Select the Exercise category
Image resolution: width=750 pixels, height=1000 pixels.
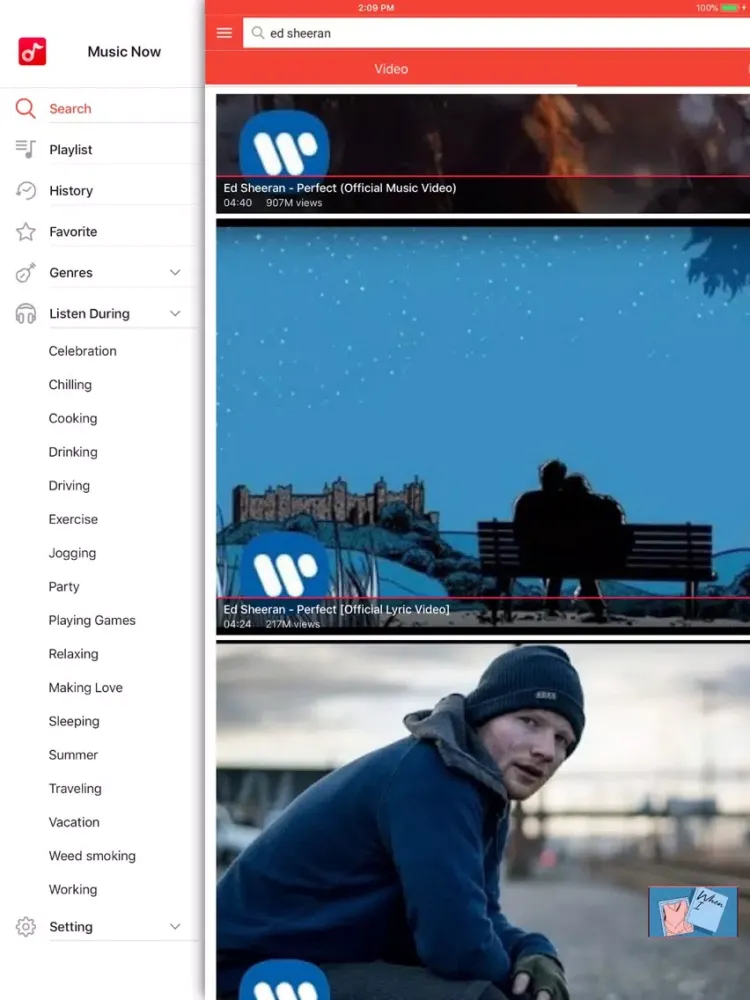(73, 519)
